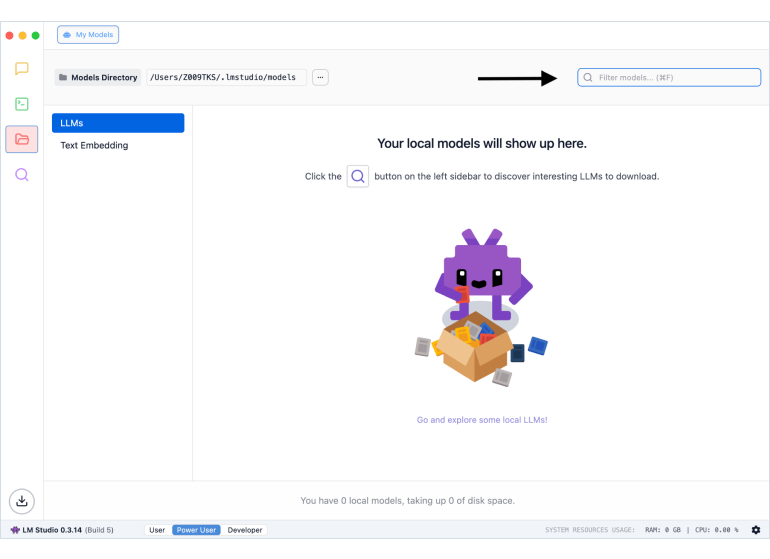770x559 pixels.
Task: Open the Chat section in sidebar
Action: coord(21,69)
